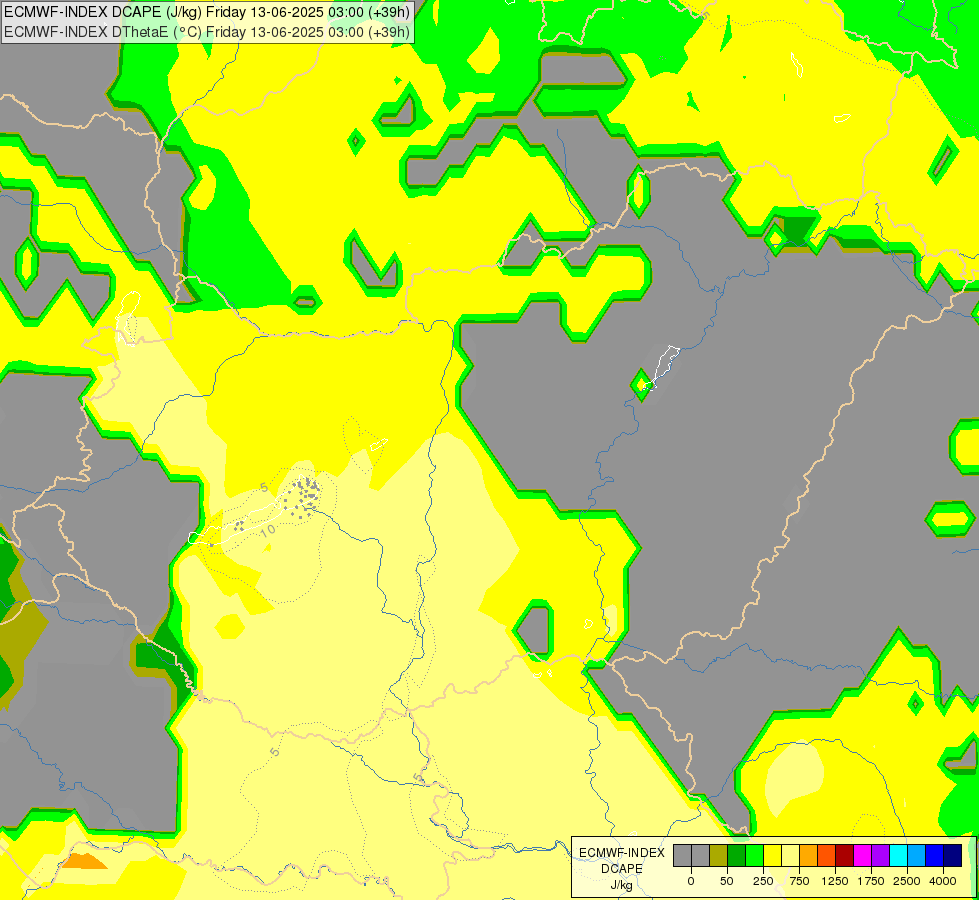Click the legend value 0
The image size is (979, 900).
(x=691, y=881)
